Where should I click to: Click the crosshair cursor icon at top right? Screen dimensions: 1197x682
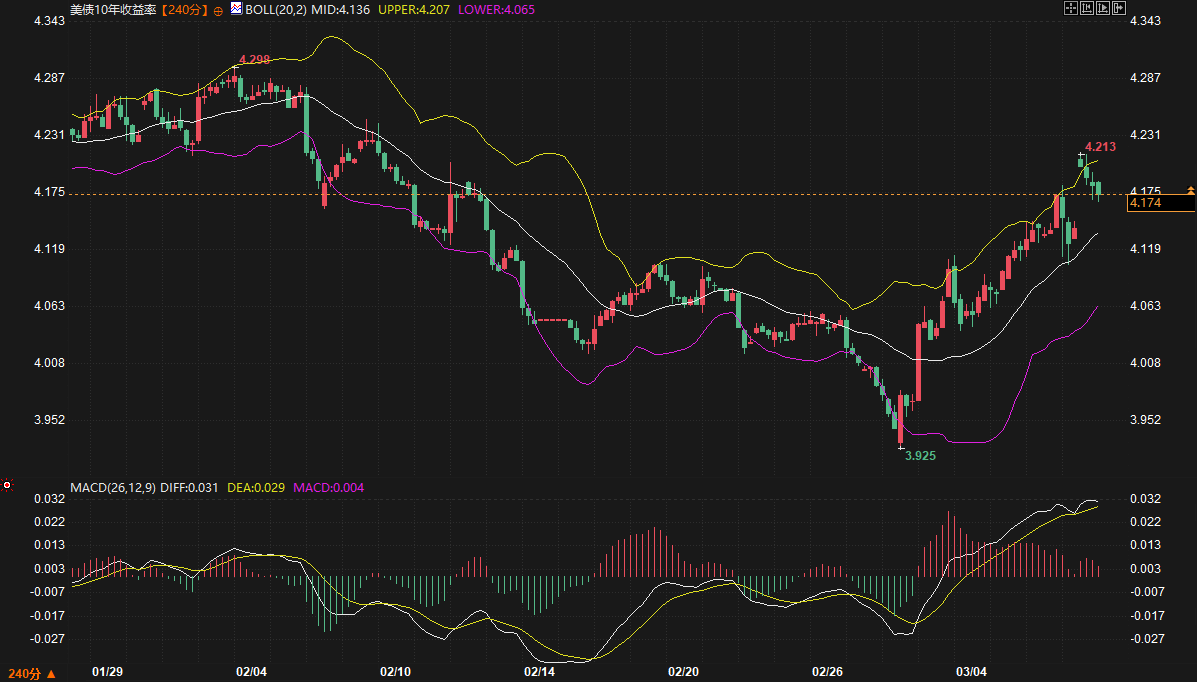(x=1070, y=9)
